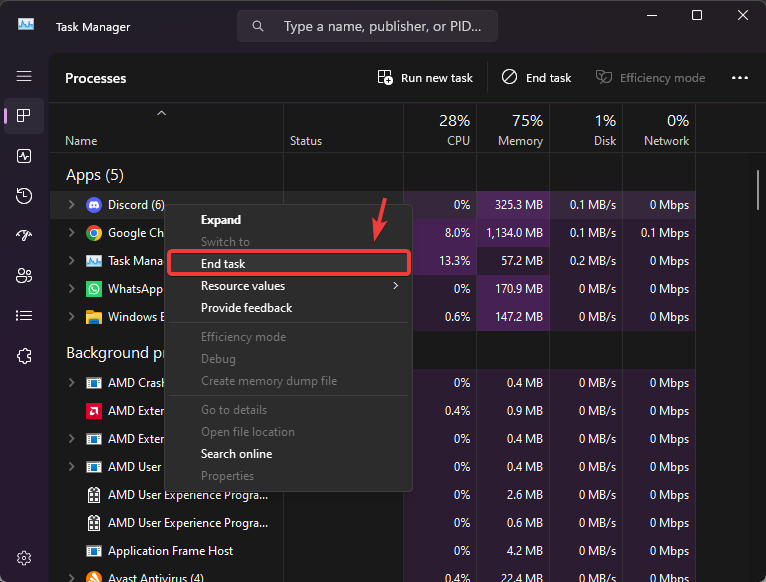Open Startup apps sidebar icon

[x=24, y=236]
